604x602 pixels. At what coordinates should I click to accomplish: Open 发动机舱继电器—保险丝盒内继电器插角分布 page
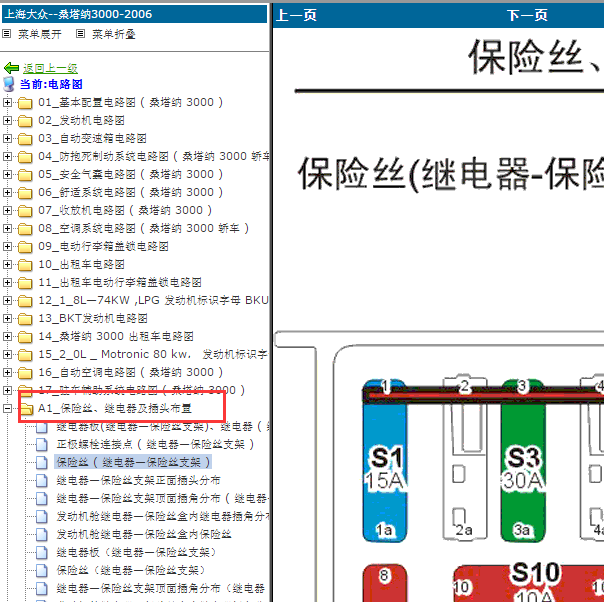pos(162,516)
